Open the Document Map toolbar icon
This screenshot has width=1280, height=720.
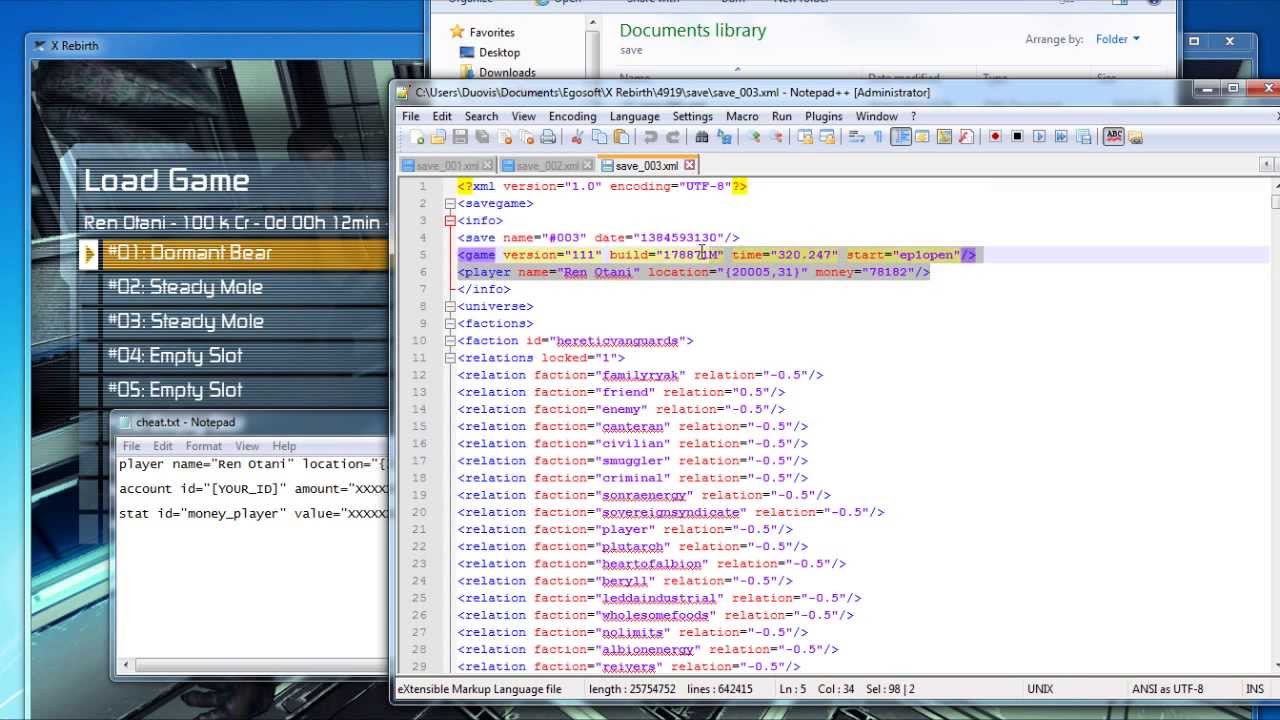[944, 137]
